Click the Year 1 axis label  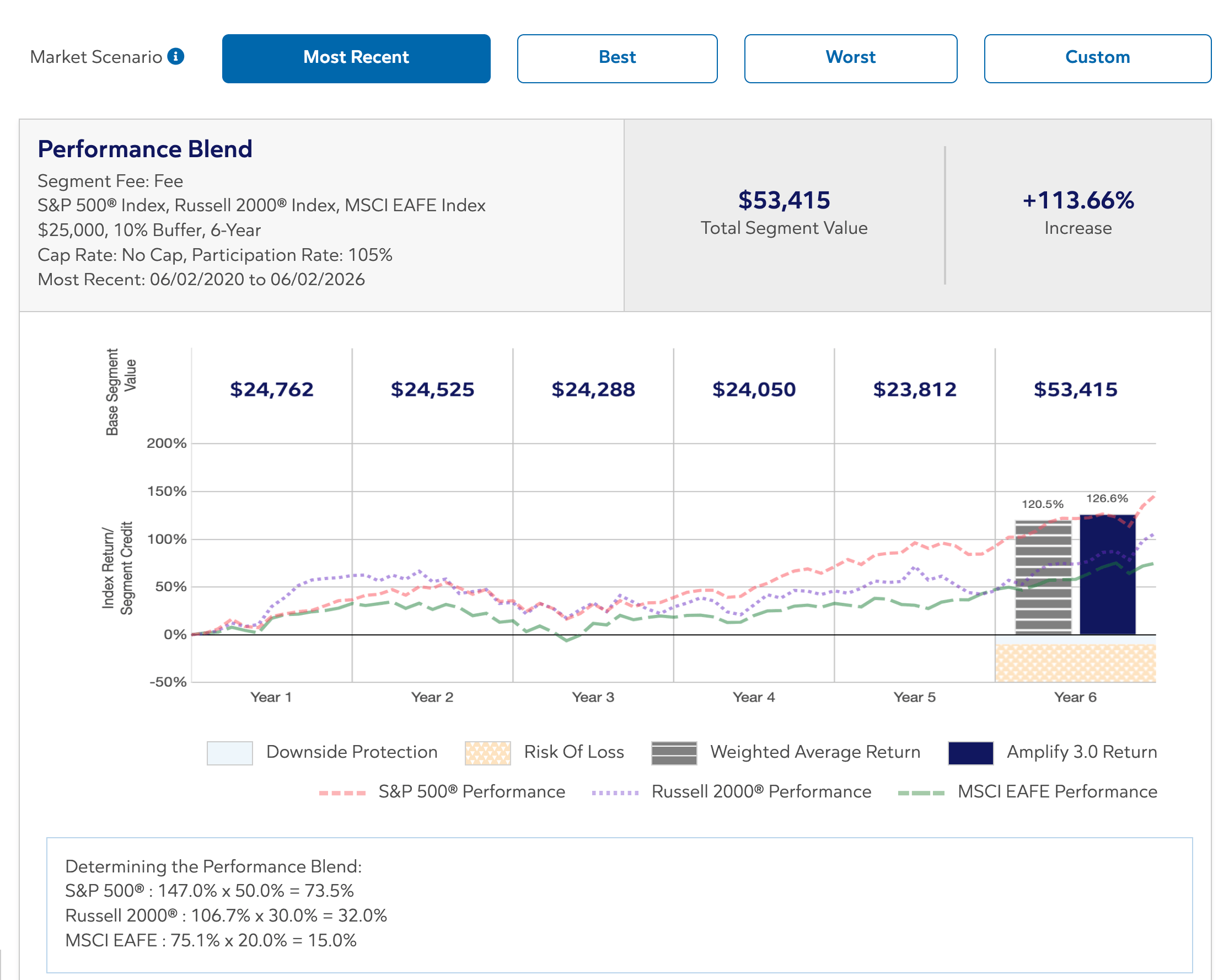point(271,697)
